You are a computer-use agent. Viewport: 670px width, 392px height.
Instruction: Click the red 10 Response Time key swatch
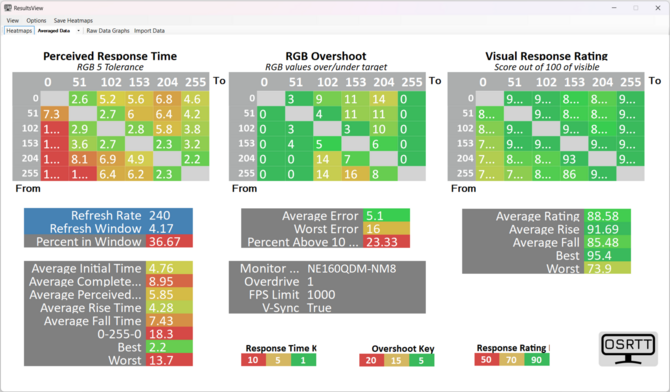(x=253, y=360)
